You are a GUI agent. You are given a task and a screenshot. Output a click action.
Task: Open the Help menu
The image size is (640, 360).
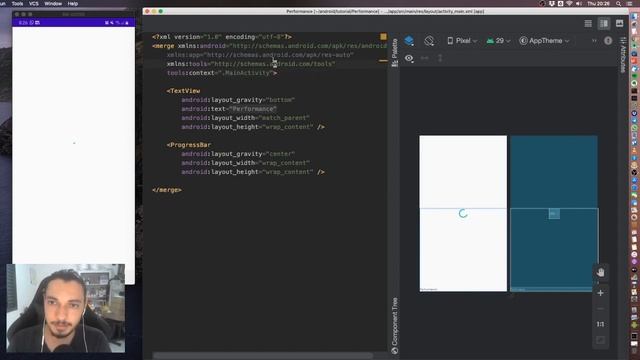[73, 3]
